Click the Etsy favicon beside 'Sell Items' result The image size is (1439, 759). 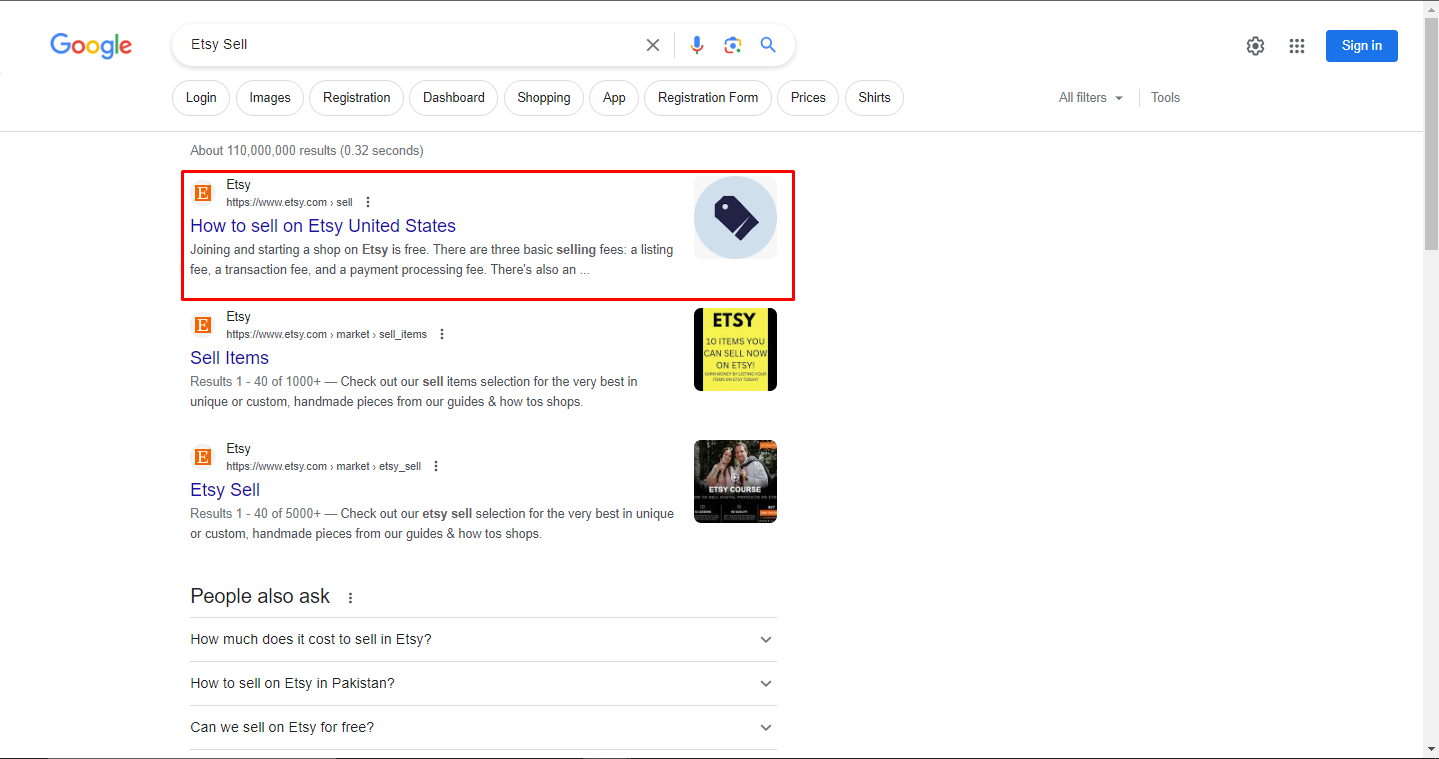click(203, 325)
